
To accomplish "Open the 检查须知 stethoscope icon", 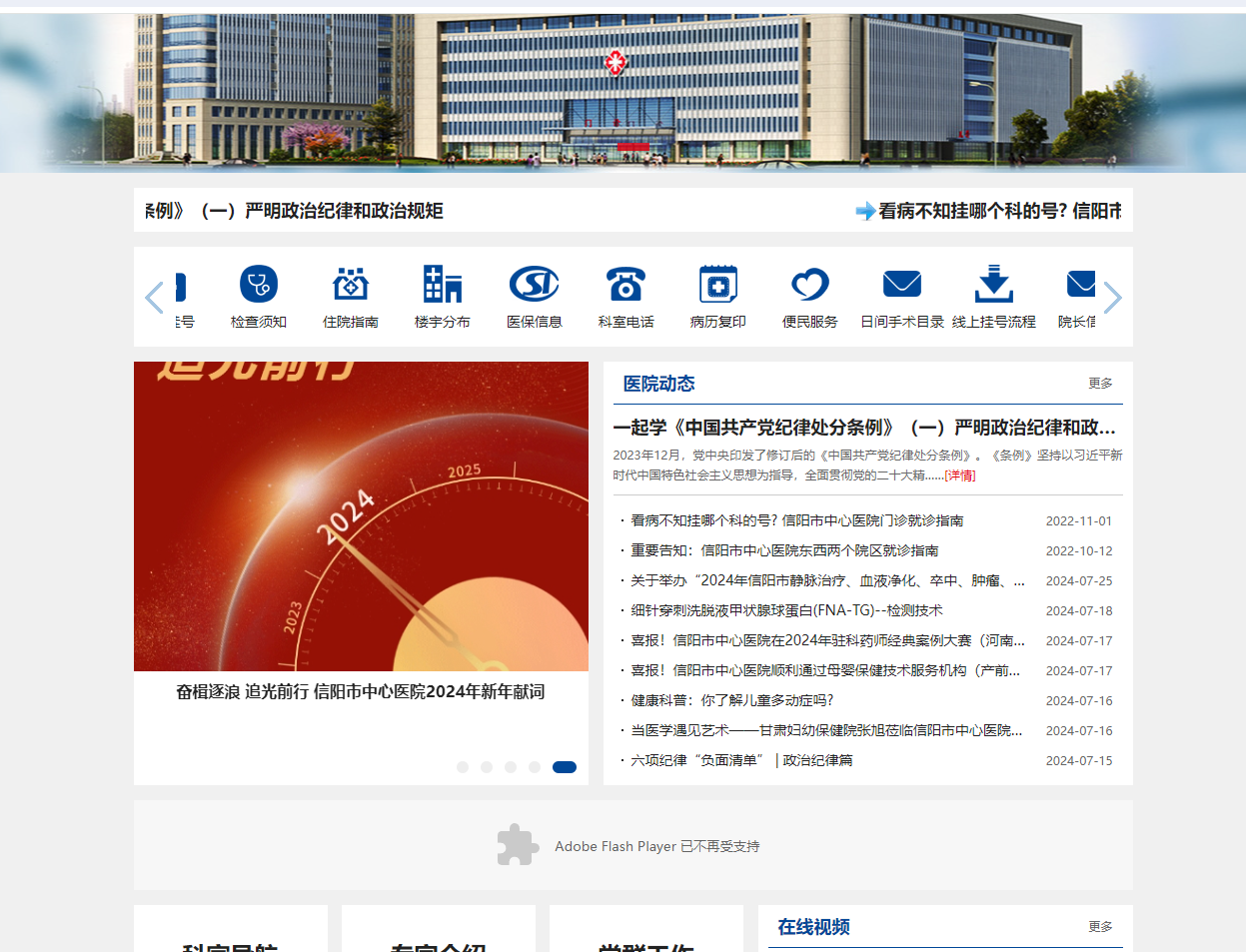I will pyautogui.click(x=259, y=285).
